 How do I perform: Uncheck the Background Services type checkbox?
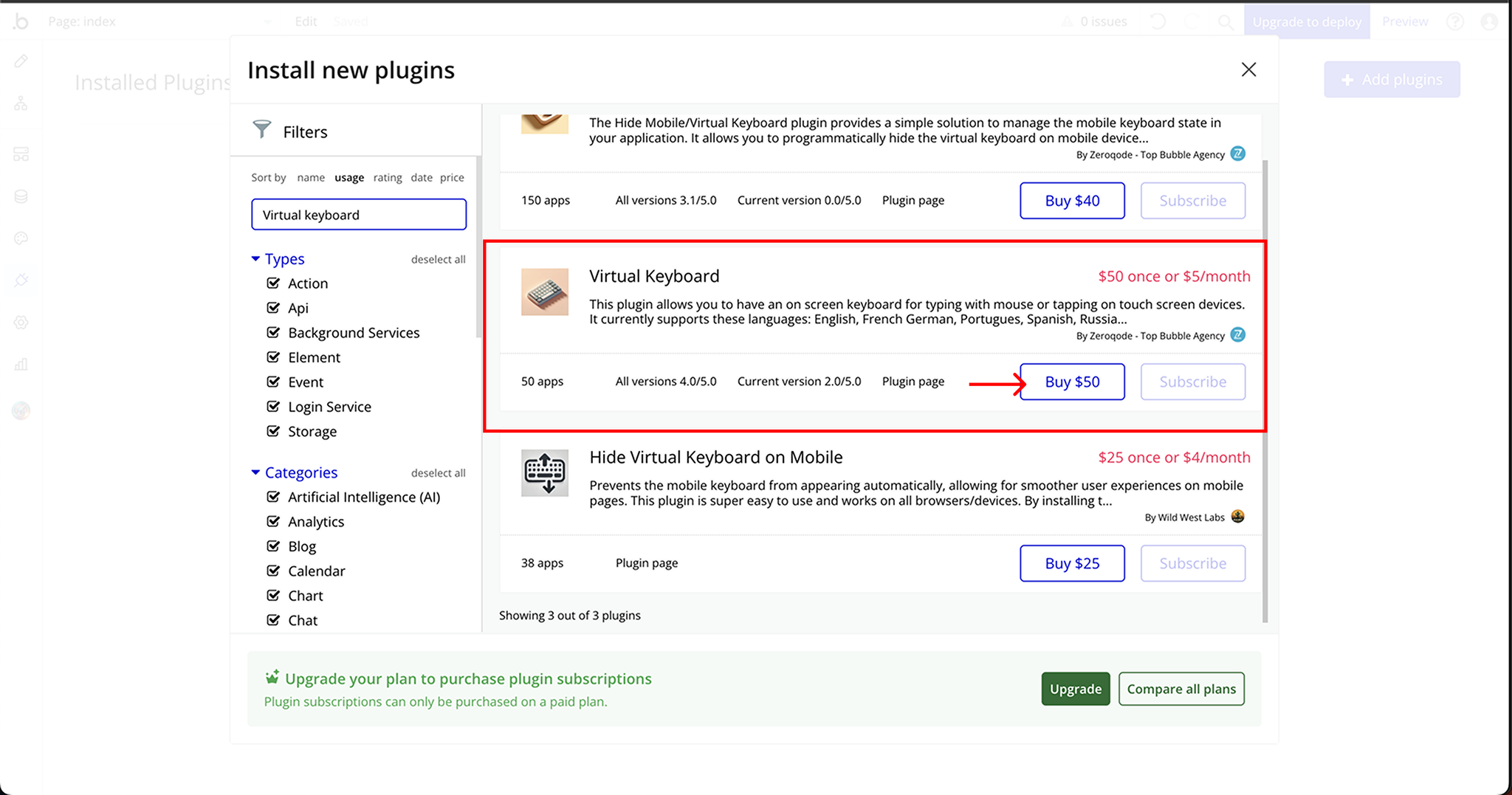[x=273, y=333]
